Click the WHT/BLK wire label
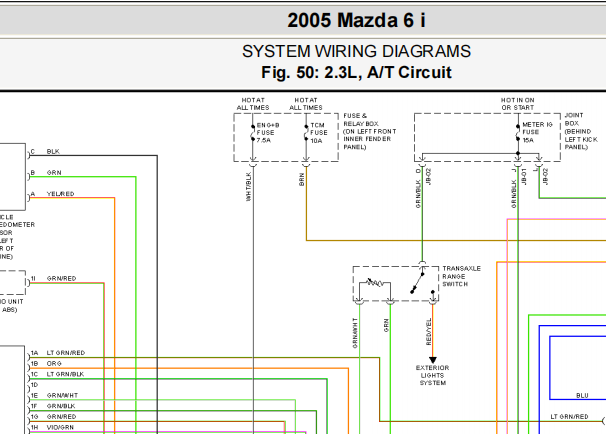Image resolution: width=606 pixels, height=434 pixels. pyautogui.click(x=249, y=187)
